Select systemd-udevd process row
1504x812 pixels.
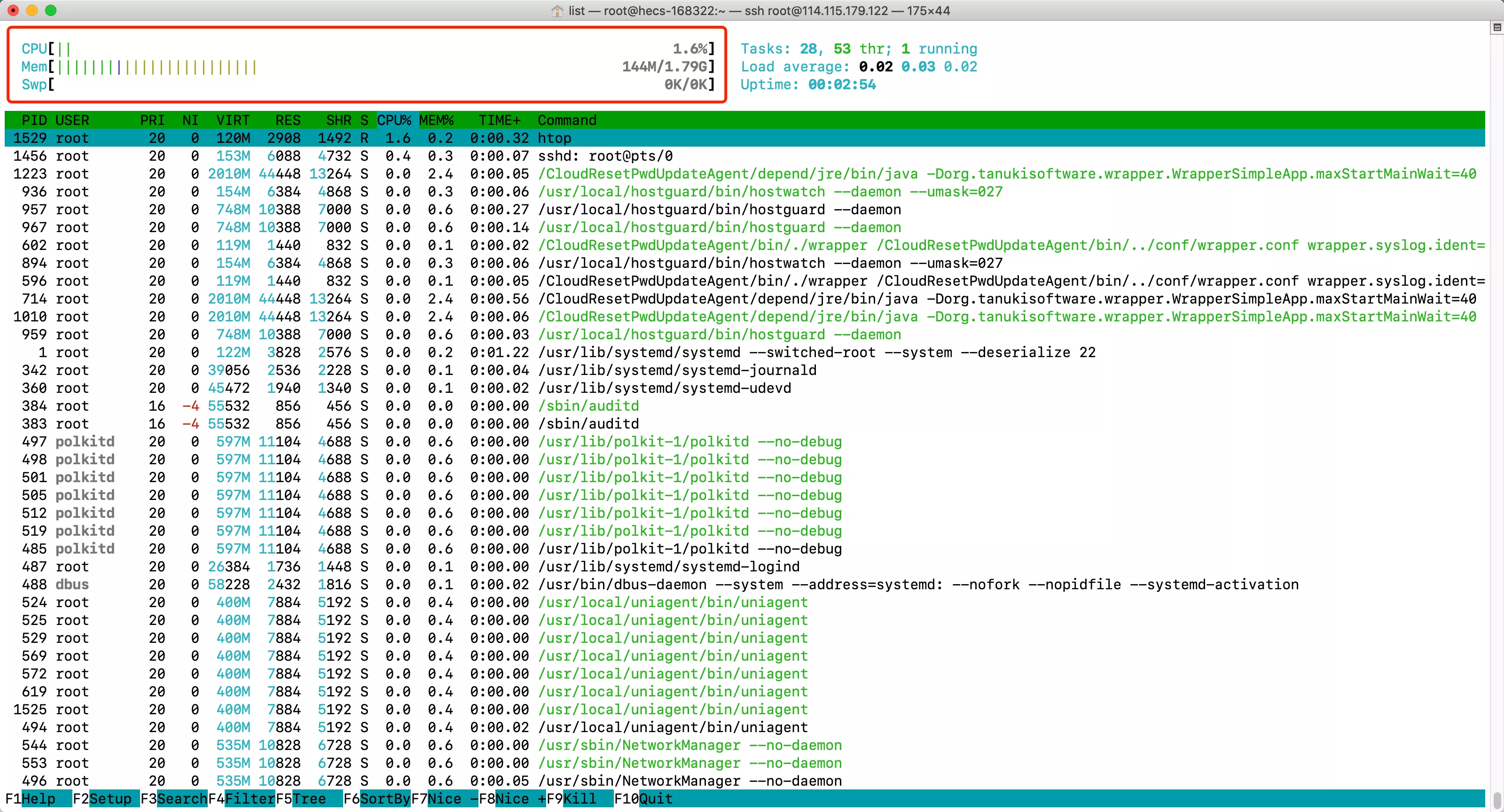click(744, 388)
